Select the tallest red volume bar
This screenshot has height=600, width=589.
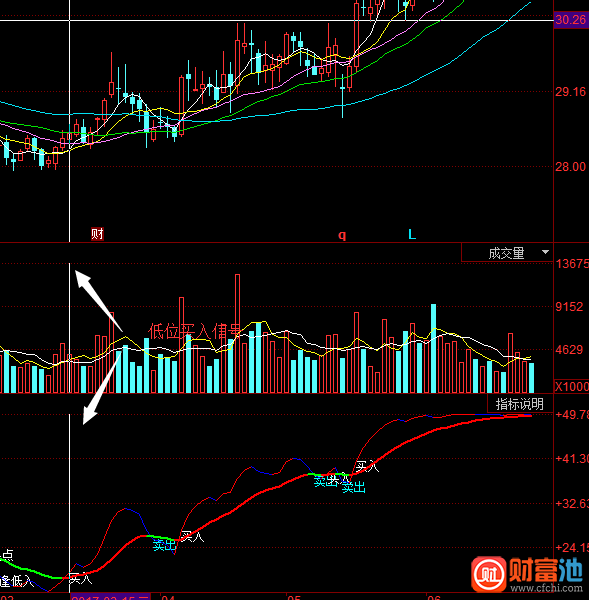(237, 334)
